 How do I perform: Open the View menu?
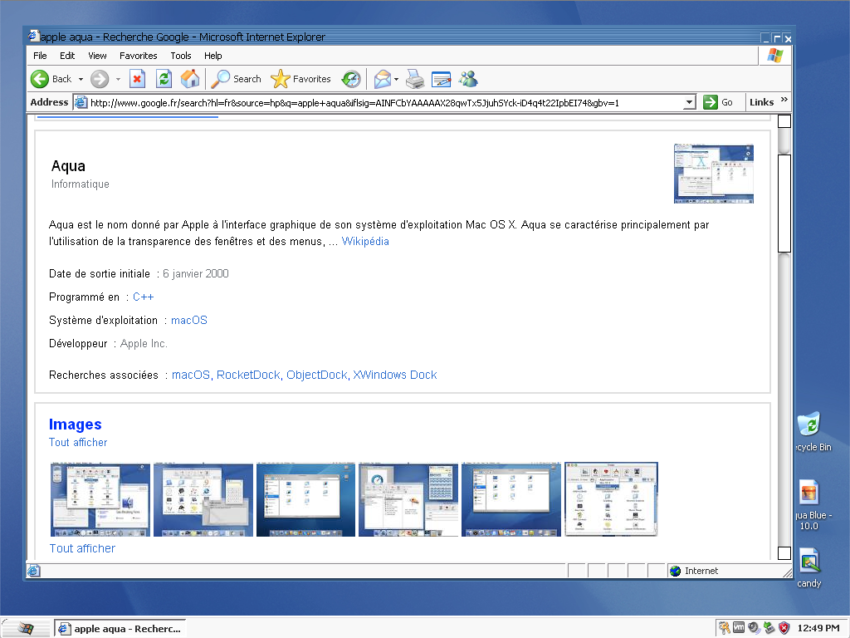[x=98, y=55]
